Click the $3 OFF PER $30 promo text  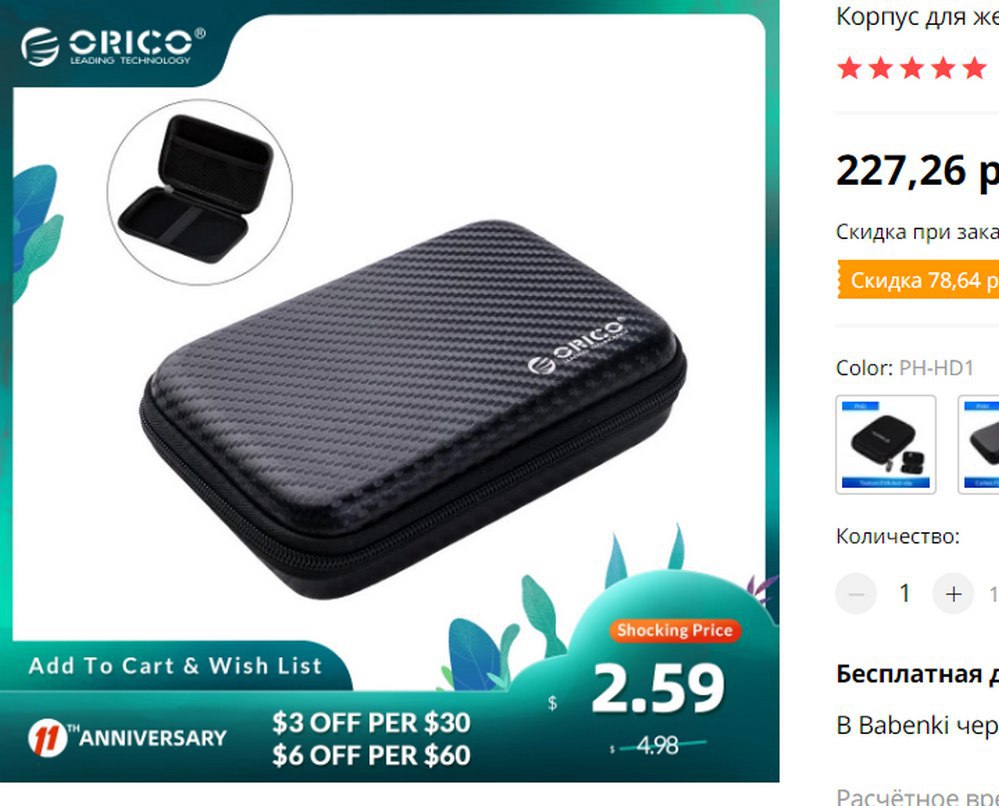point(371,723)
